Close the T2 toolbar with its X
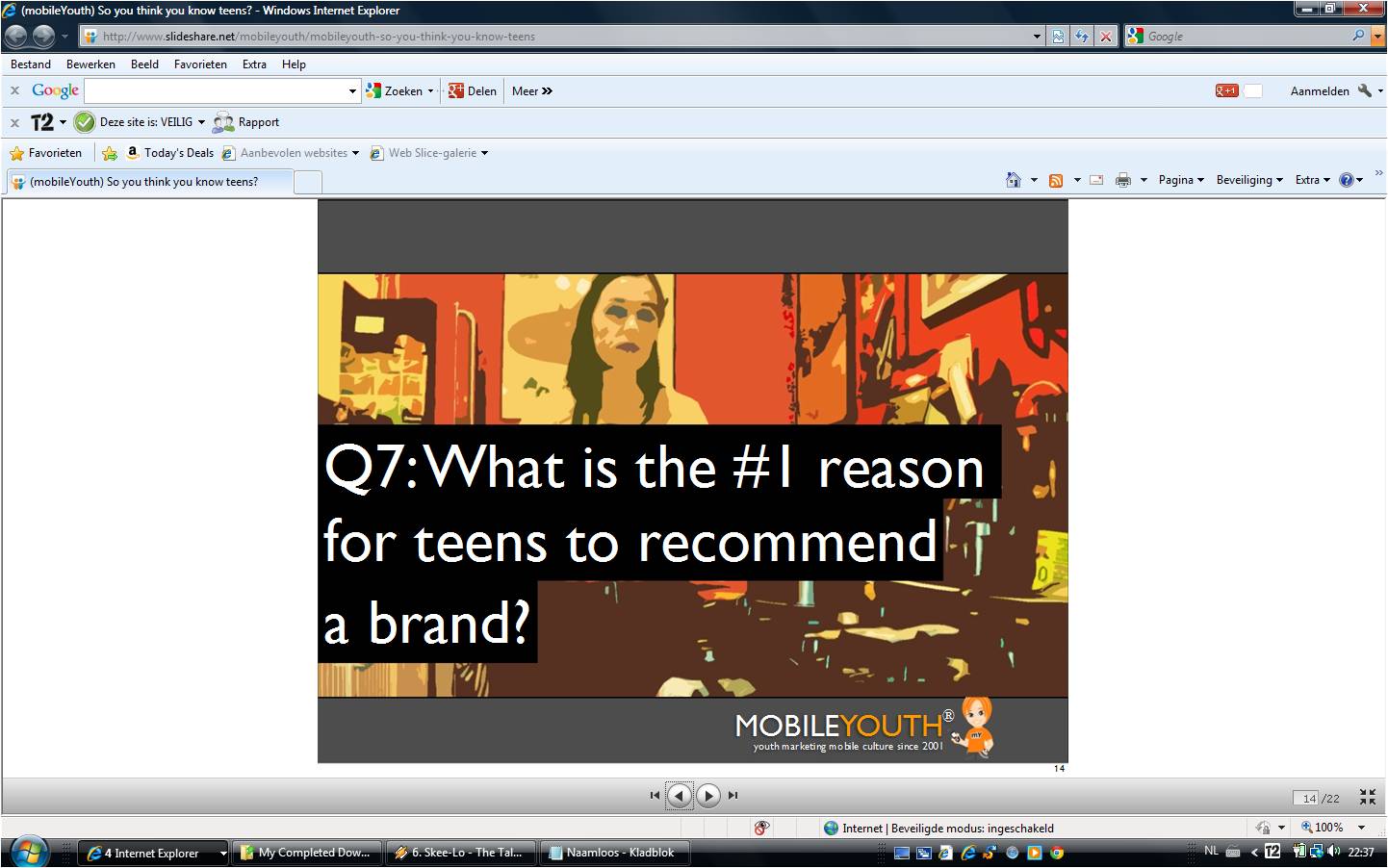Viewport: 1388px width, 868px height. tap(14, 122)
